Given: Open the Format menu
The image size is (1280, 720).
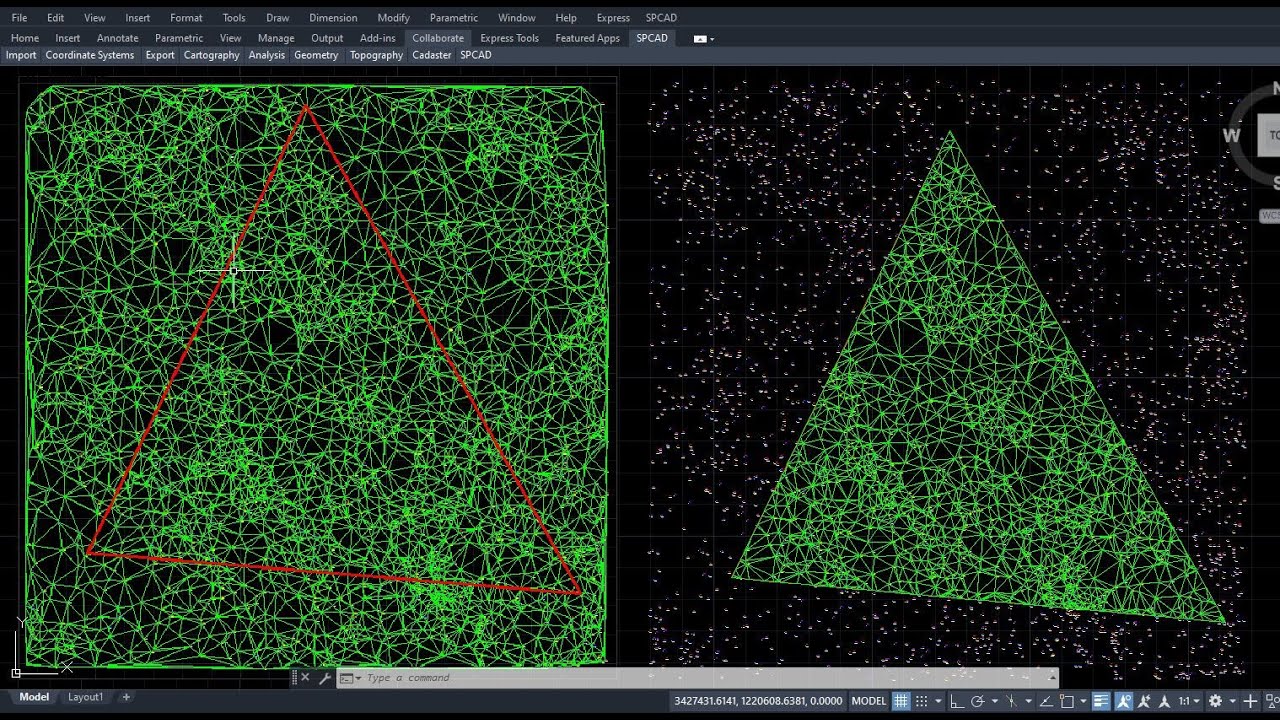Looking at the screenshot, I should (186, 18).
